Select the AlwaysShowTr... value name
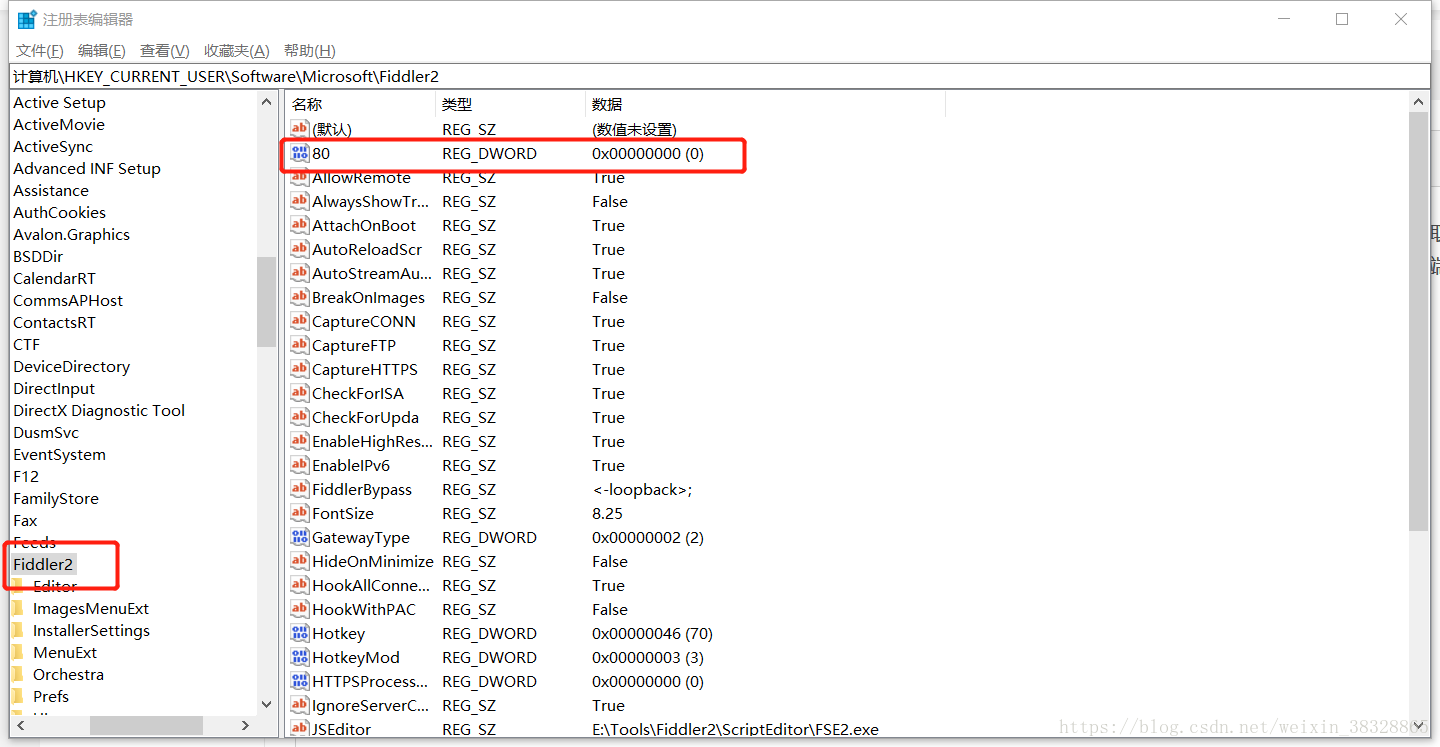Image resolution: width=1440 pixels, height=747 pixels. [x=370, y=202]
